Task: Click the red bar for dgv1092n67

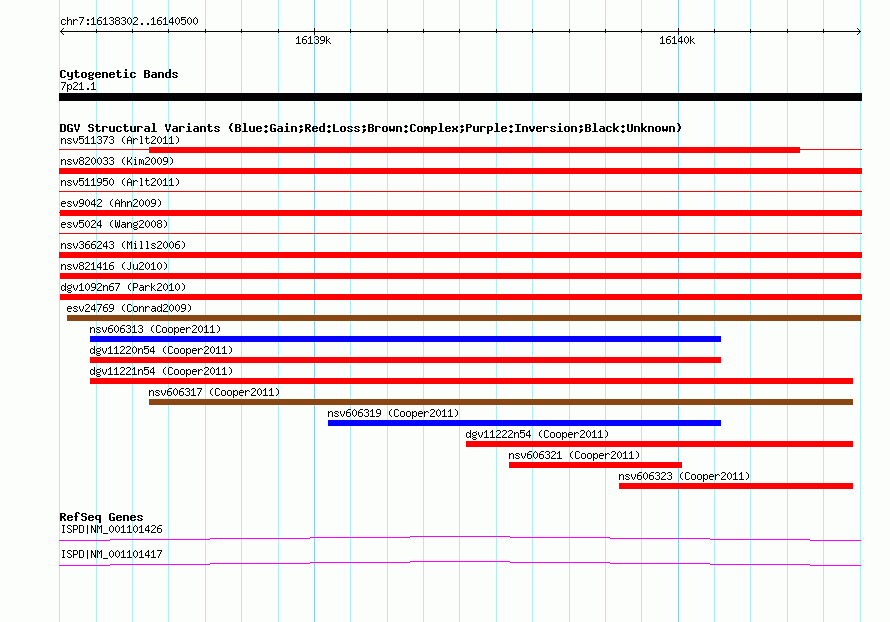Action: point(460,297)
